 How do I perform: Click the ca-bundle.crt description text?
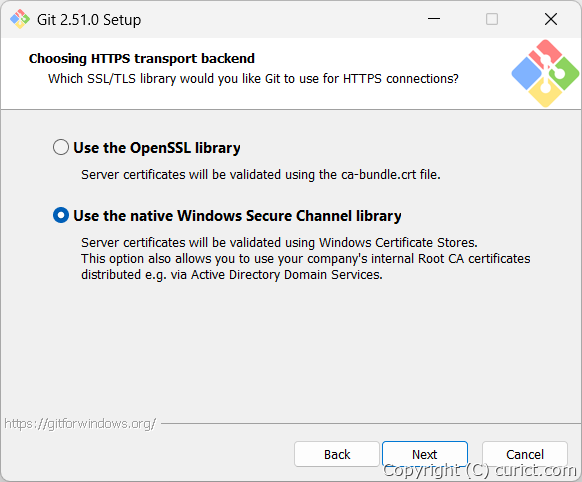[x=261, y=174]
